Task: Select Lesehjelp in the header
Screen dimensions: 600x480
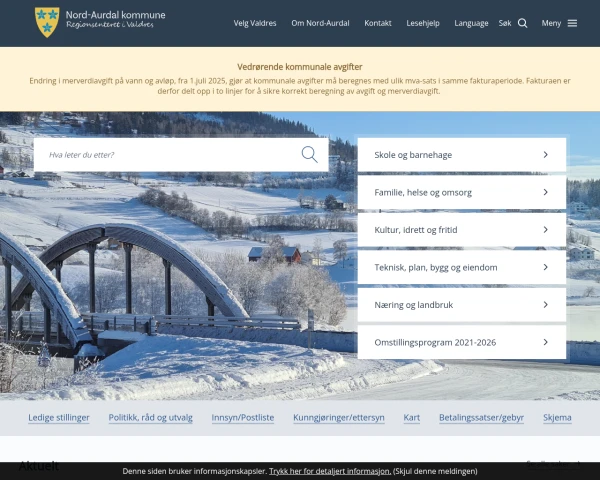Action: 423,23
